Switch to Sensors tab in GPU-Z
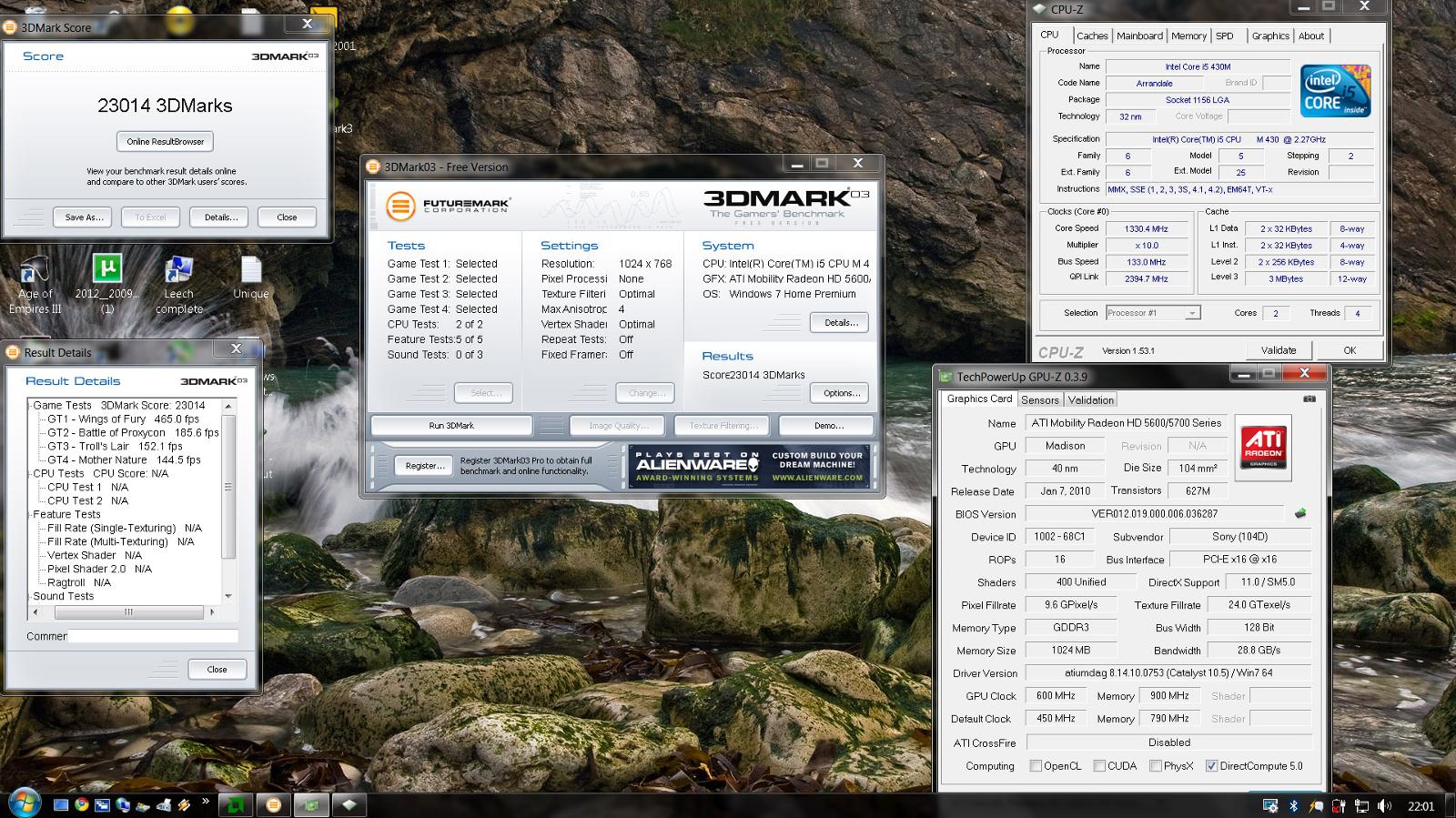1456x818 pixels. tap(1039, 400)
